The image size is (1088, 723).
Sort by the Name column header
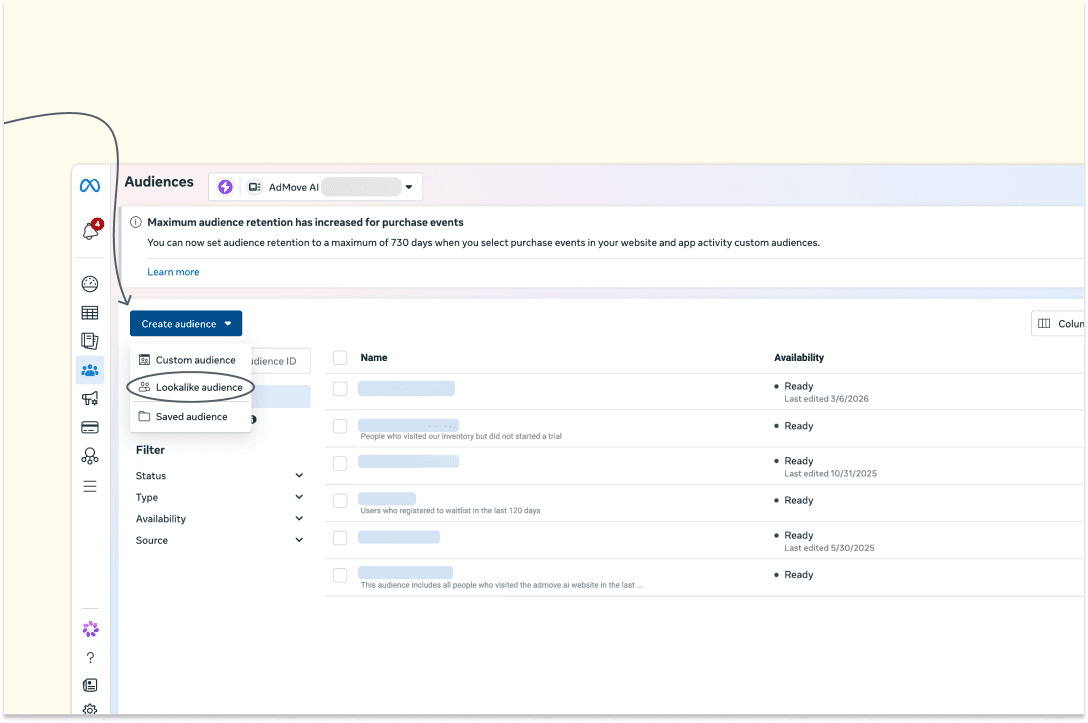click(374, 357)
